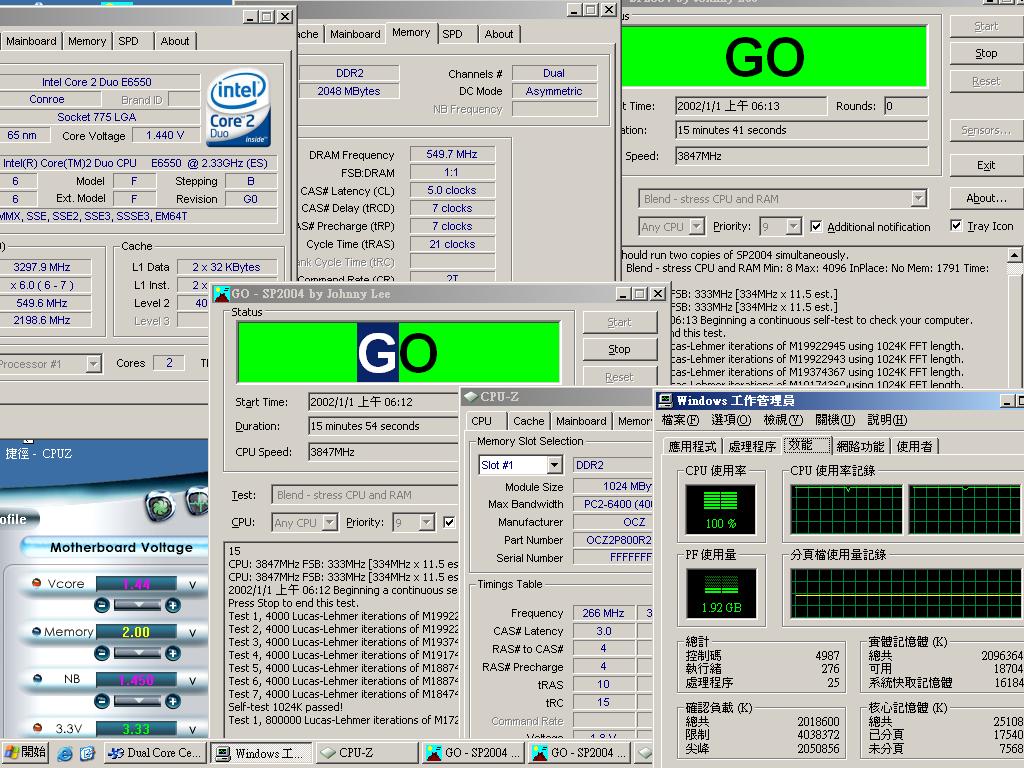1024x768 pixels.
Task: Click the Memory indicator light
Action: click(x=37, y=632)
